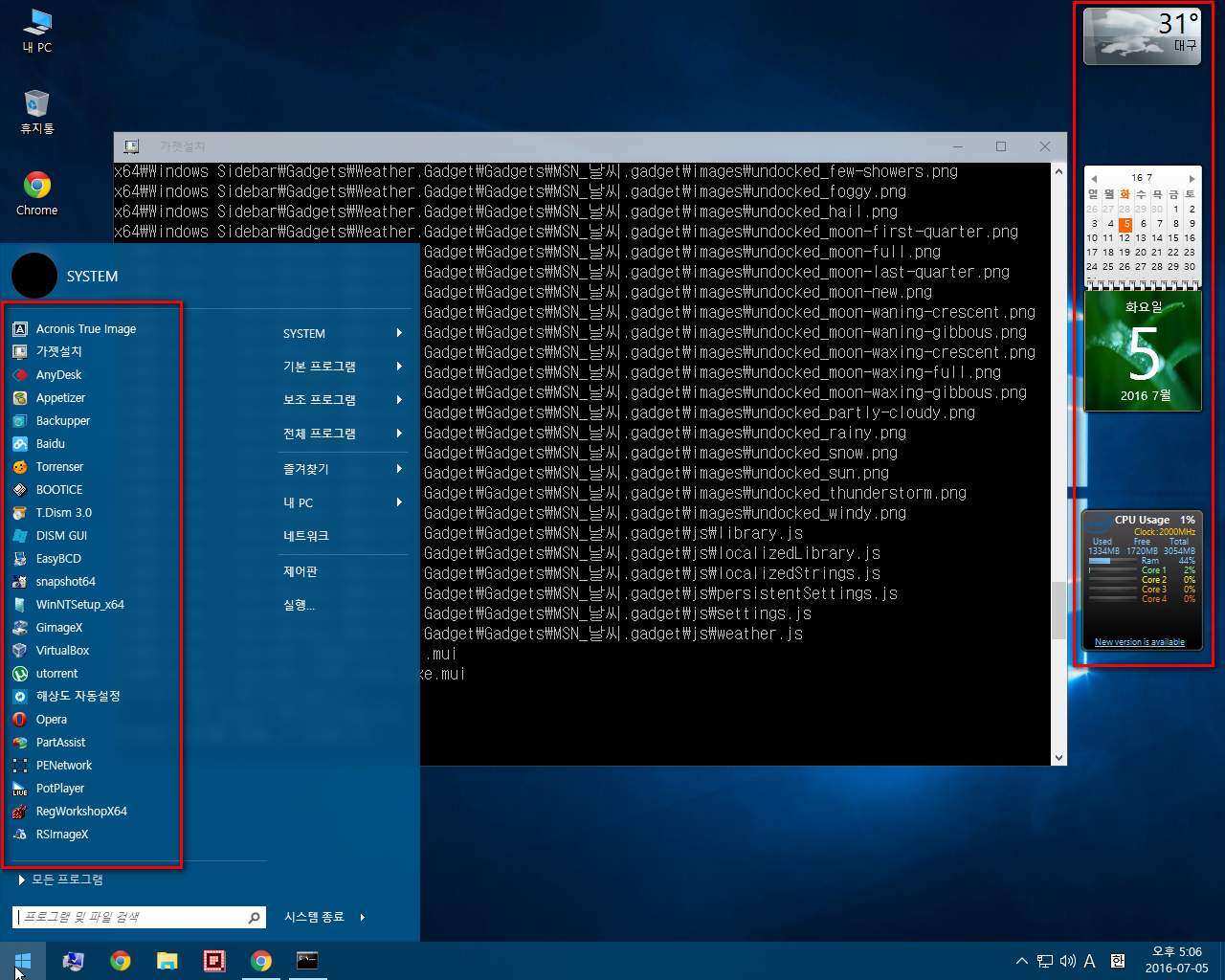Switch to command prompt taskbar icon

pos(307,961)
